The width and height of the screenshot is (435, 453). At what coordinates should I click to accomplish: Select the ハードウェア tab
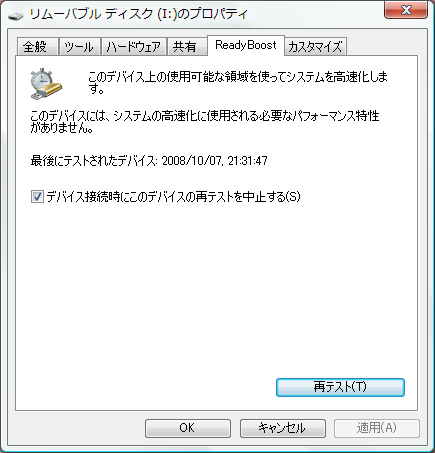133,46
